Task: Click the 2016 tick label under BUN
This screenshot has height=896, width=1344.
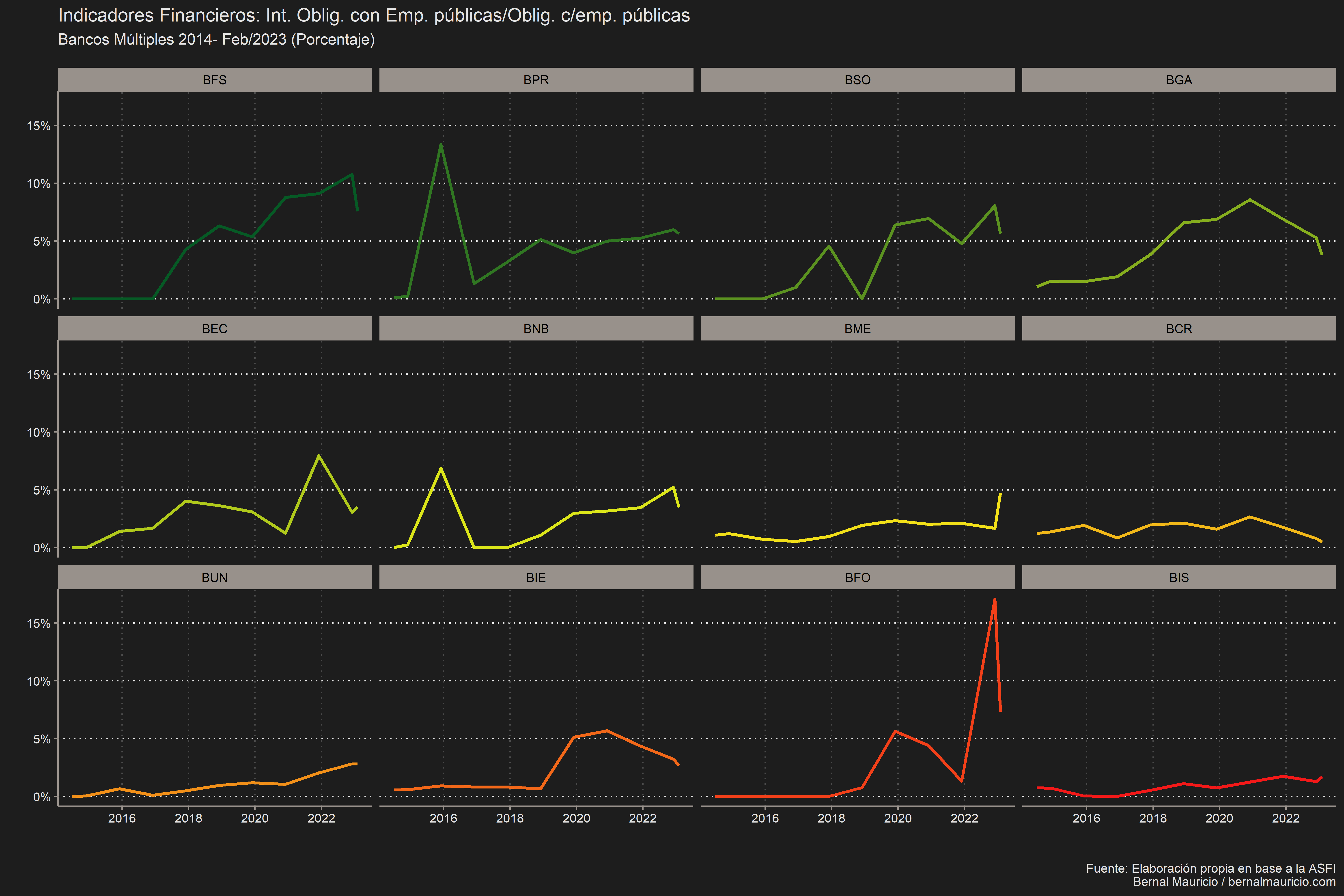Action: coord(122,818)
